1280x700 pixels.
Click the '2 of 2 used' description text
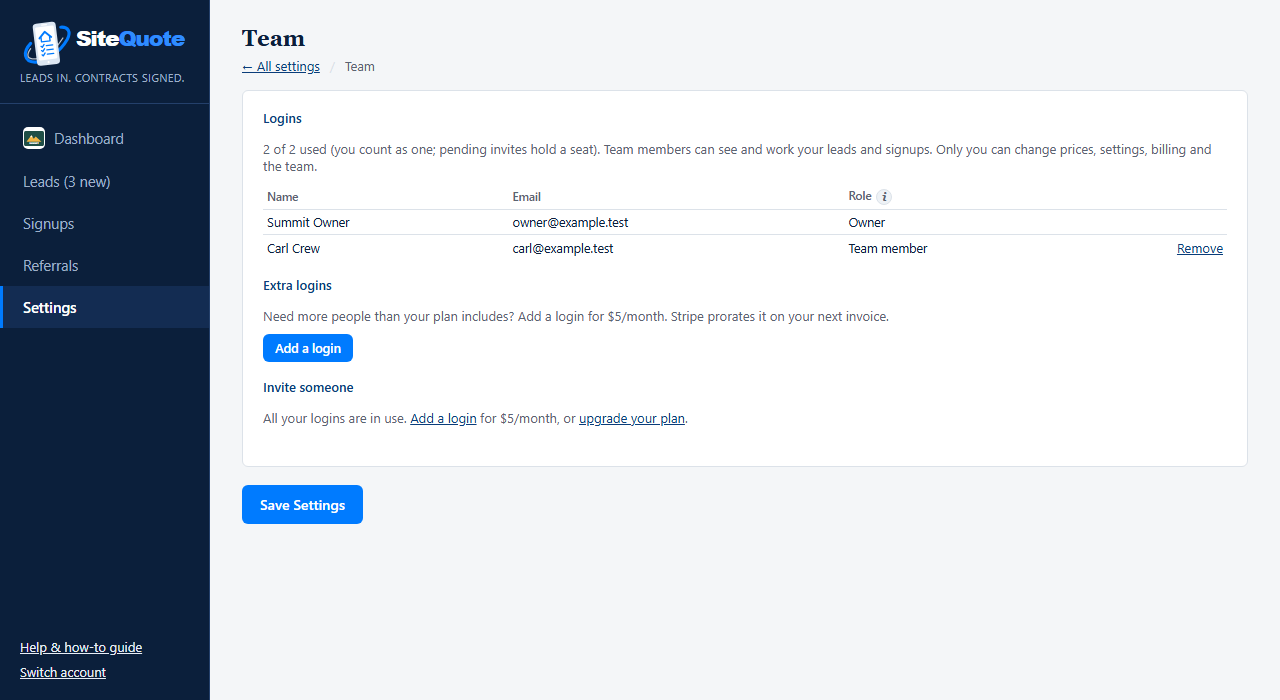coord(737,158)
